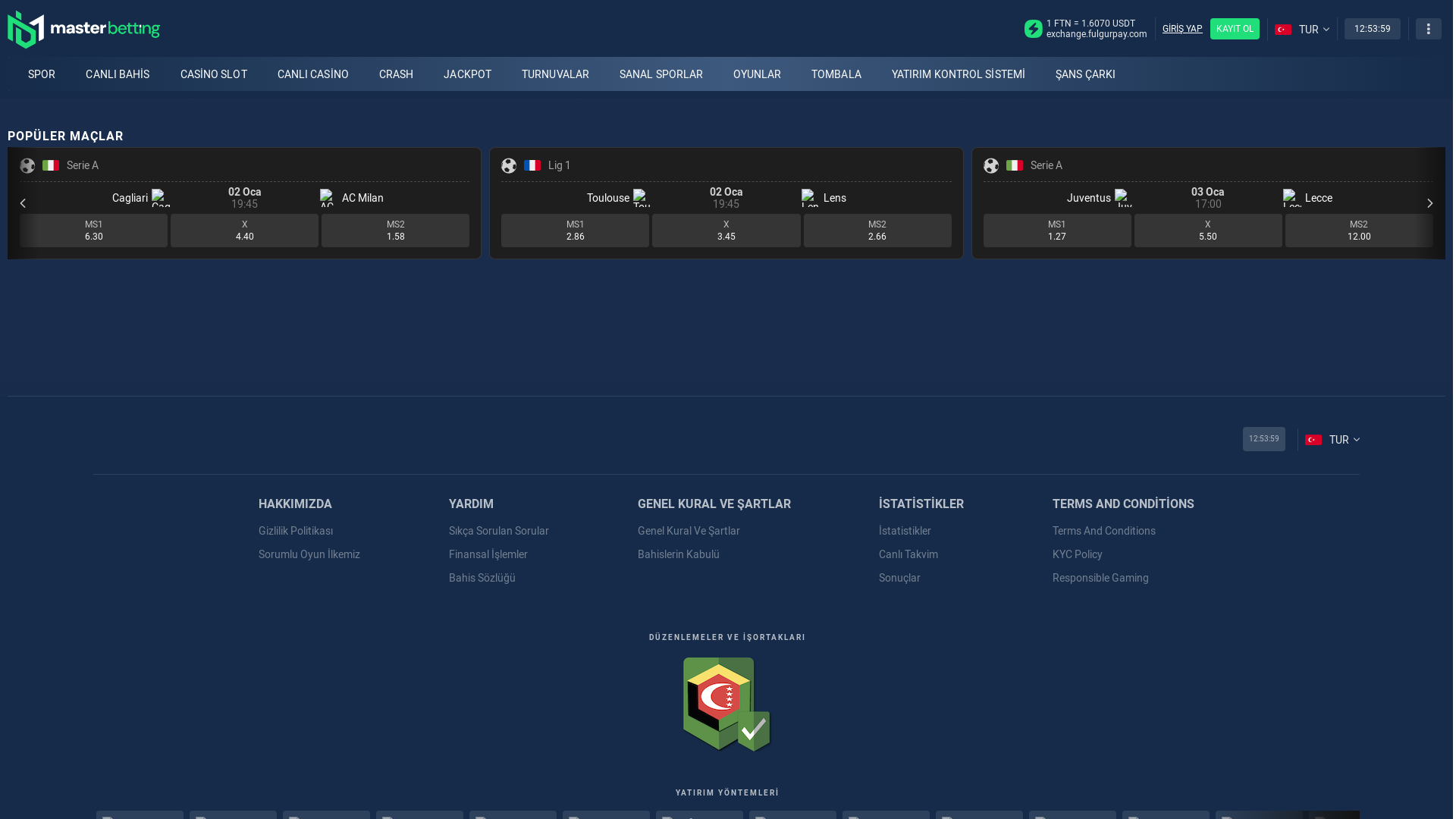The image size is (1456, 819).
Task: Bet MS1 1.27 on Juventus
Action: point(1057,231)
